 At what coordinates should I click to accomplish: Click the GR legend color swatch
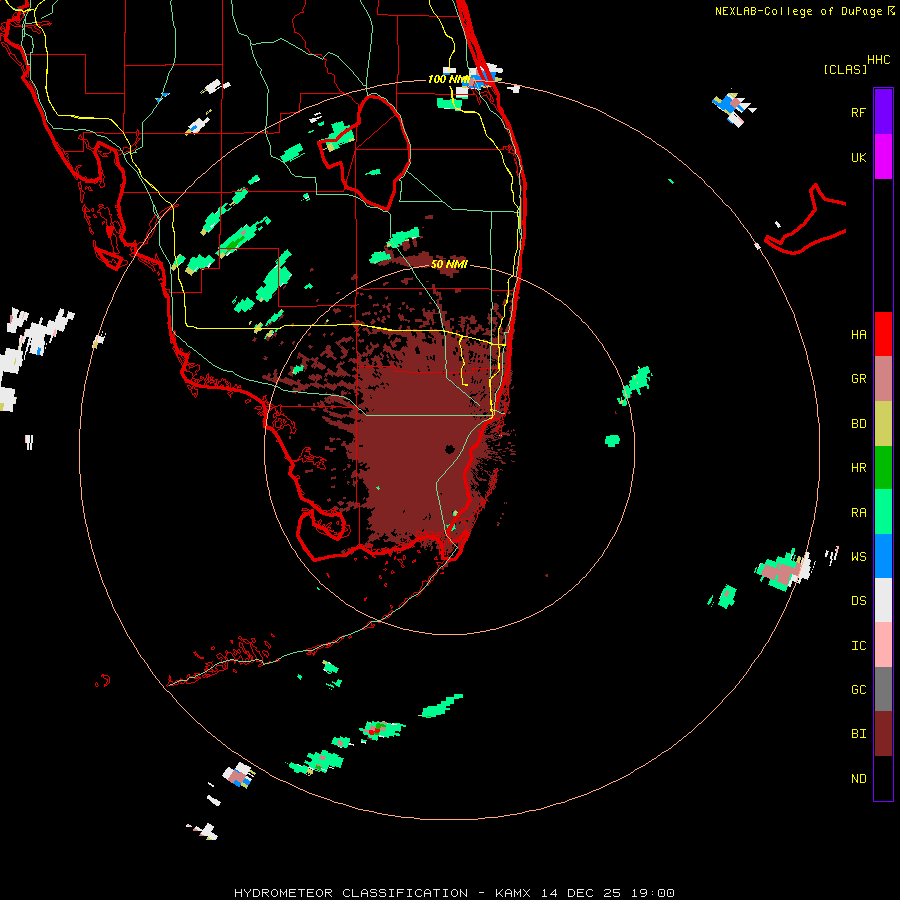(883, 379)
